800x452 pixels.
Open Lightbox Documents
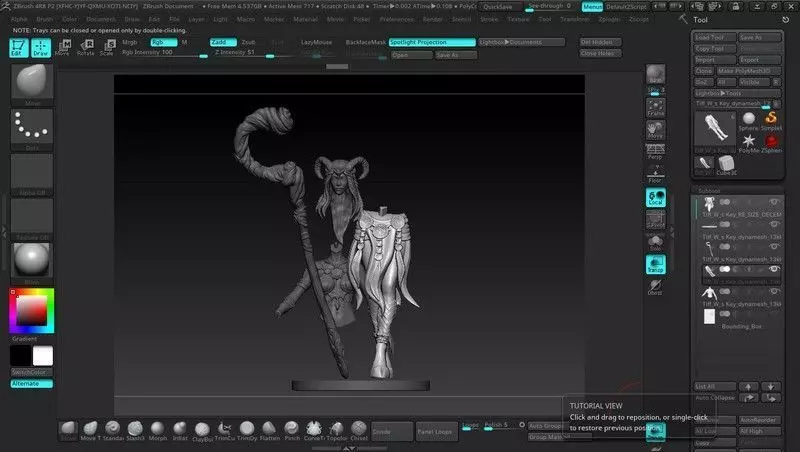(521, 42)
